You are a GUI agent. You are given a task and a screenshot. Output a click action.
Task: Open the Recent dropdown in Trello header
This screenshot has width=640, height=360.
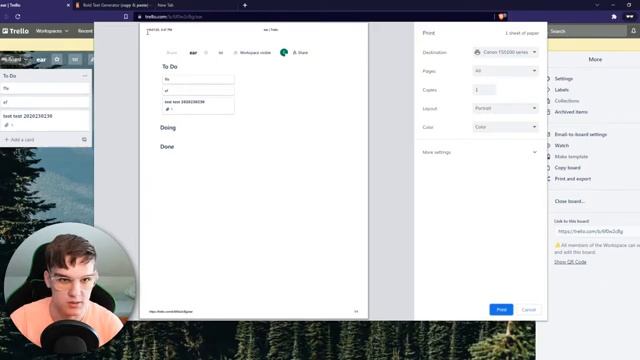pyautogui.click(x=85, y=31)
